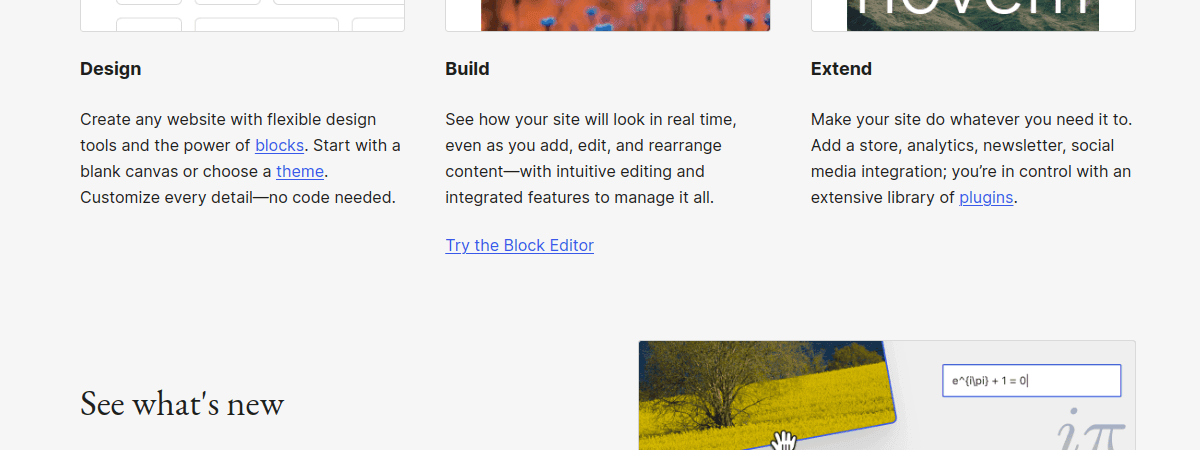
Task: Click the Design preview thumbnail
Action: click(x=242, y=15)
